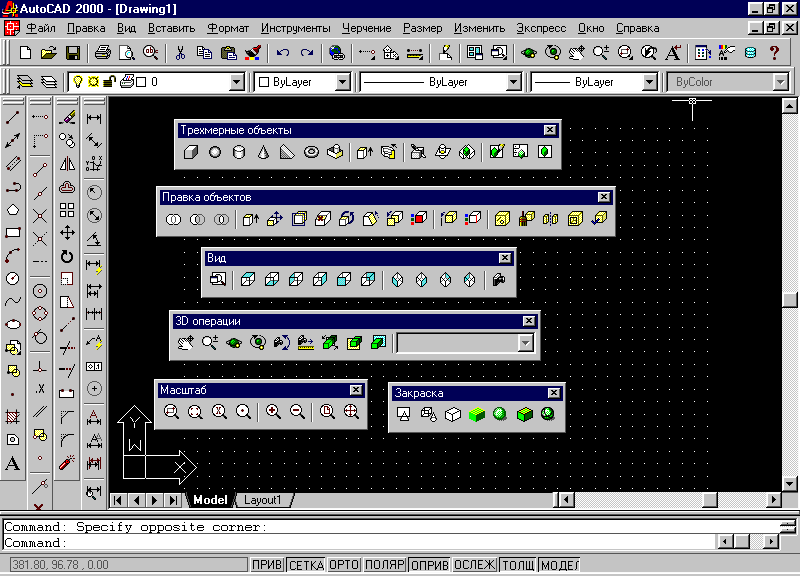
Task: Toggle ПОЛЯР tracking in status bar
Action: (x=385, y=565)
